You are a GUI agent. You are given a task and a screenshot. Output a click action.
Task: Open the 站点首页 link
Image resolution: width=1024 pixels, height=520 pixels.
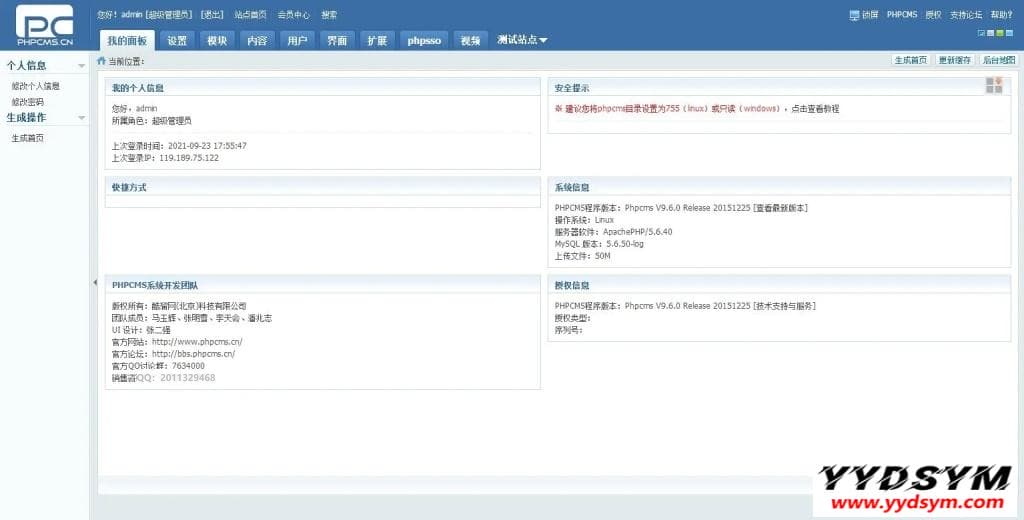pos(250,14)
